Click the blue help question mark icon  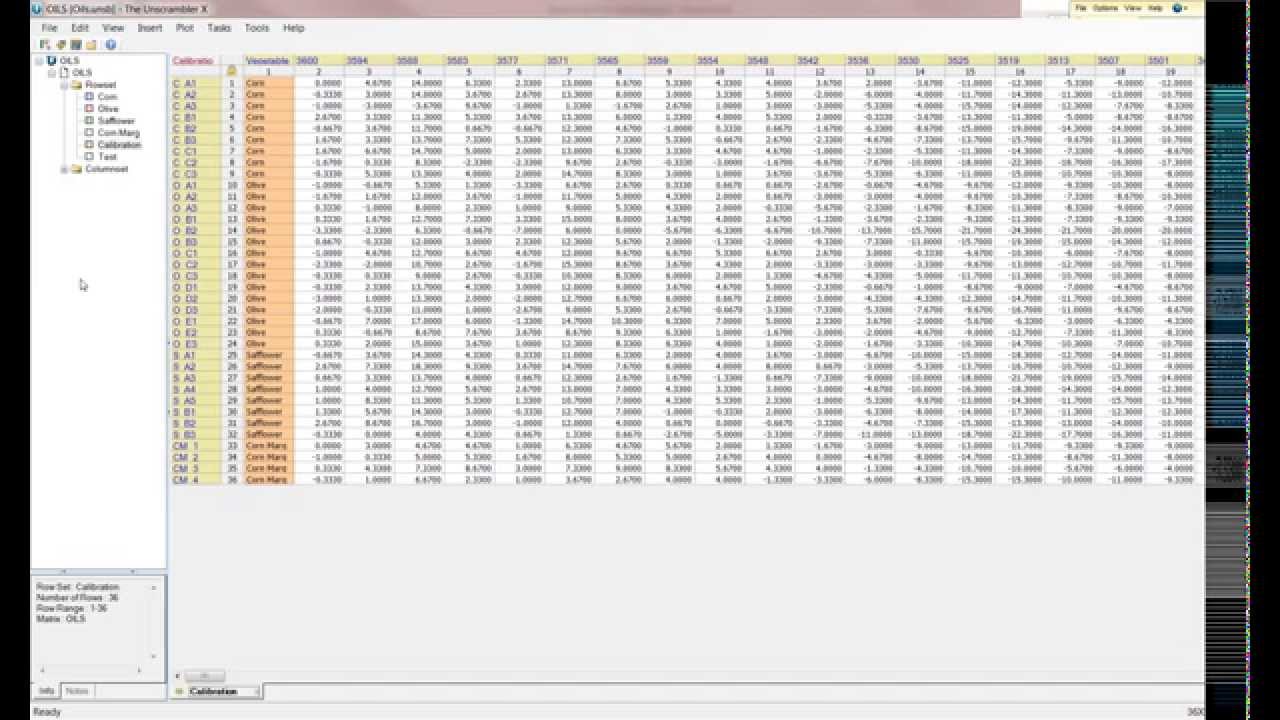tap(110, 45)
